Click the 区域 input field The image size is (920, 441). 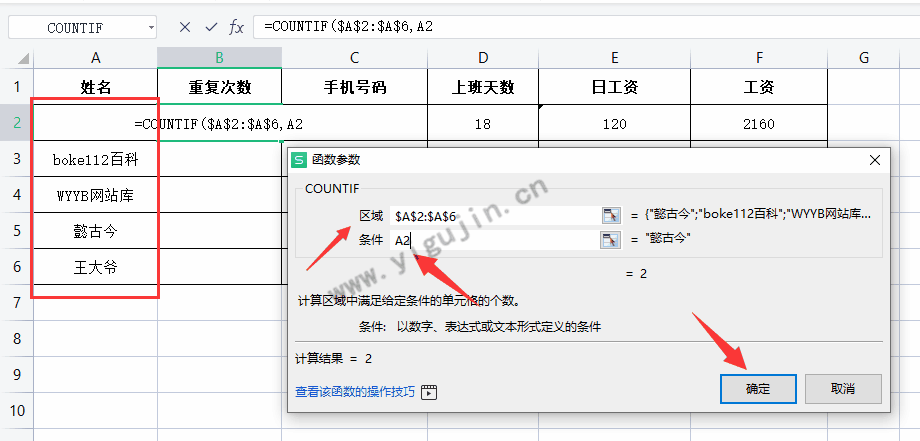[x=494, y=215]
